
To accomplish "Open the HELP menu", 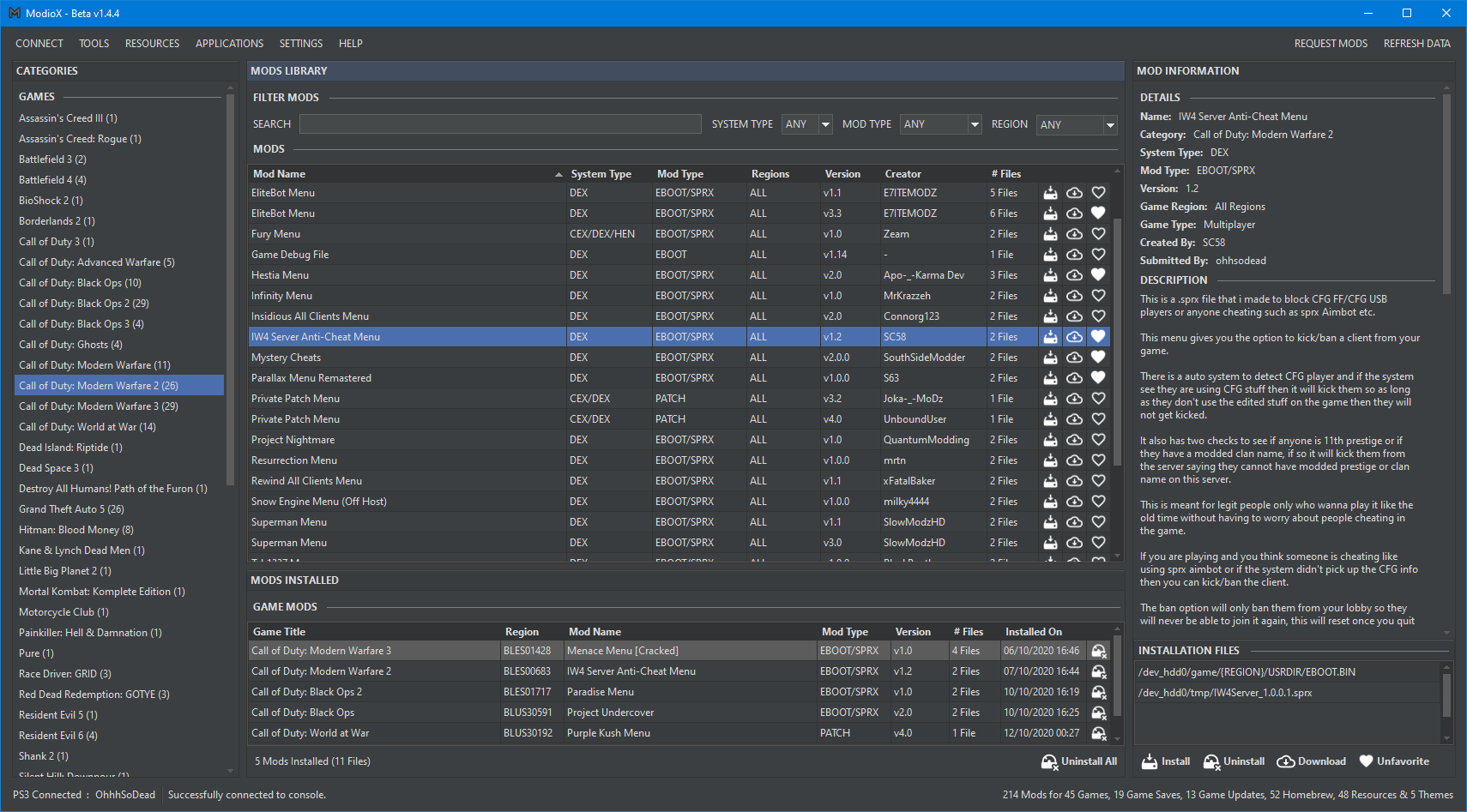I will (351, 44).
